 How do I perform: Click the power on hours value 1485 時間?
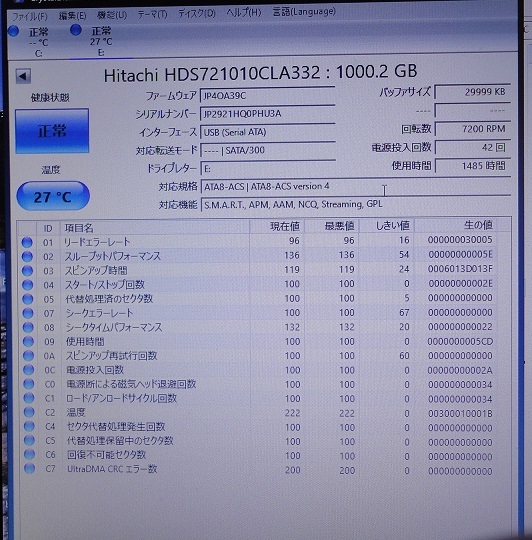tap(472, 166)
